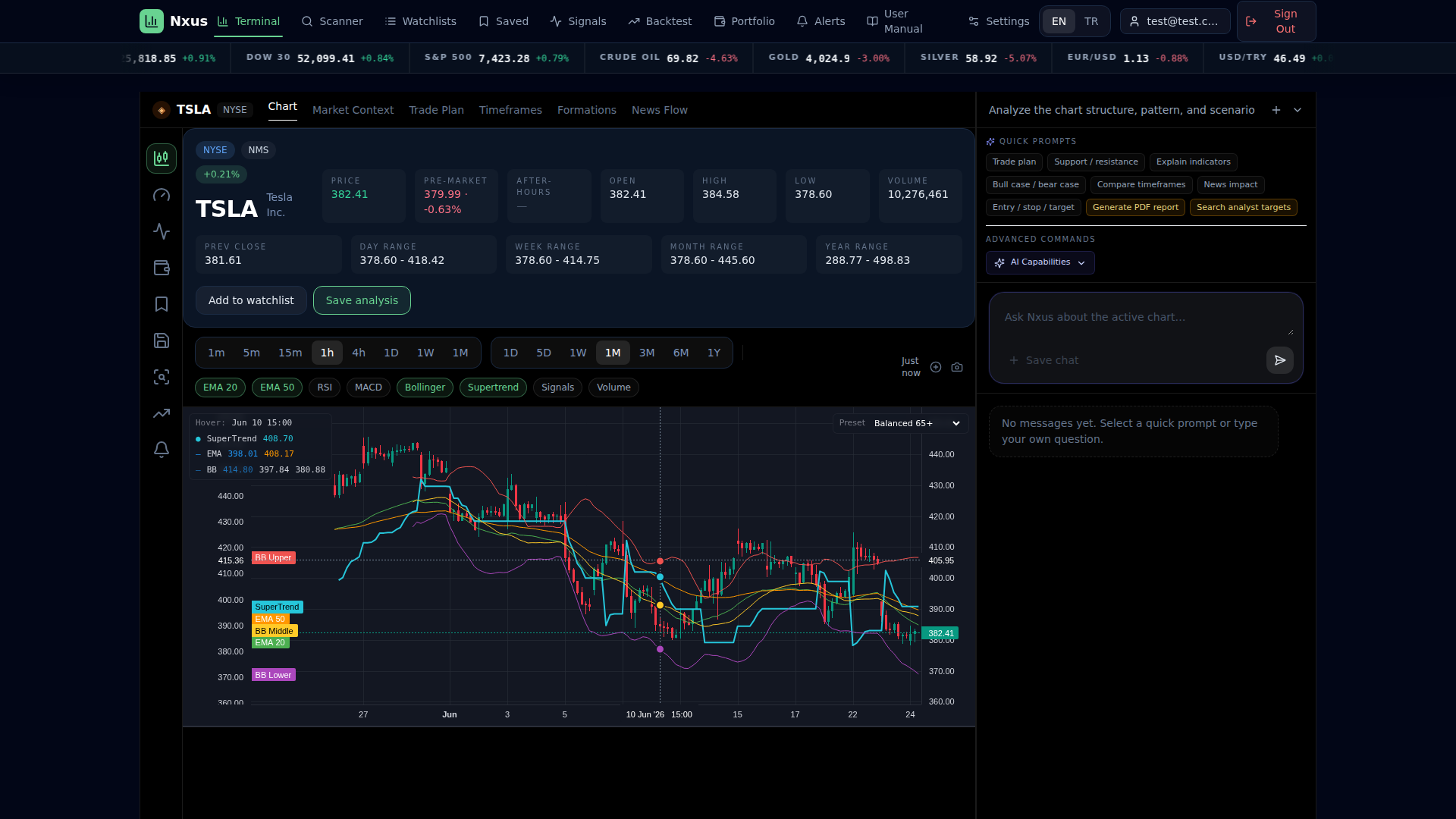The image size is (1456, 819).
Task: Open the Saved nav item
Action: click(504, 21)
